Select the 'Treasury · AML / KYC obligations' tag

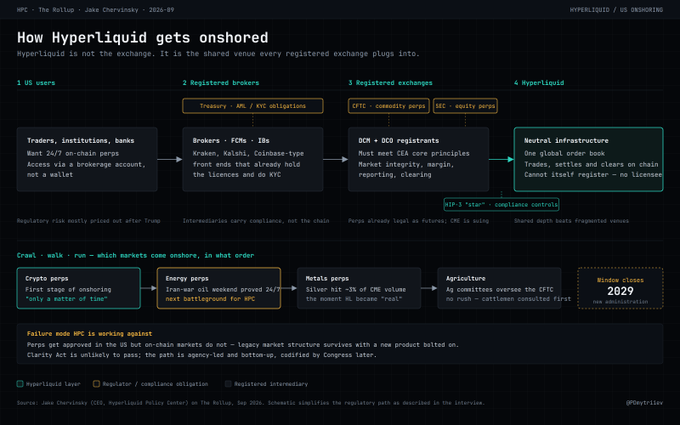point(253,106)
